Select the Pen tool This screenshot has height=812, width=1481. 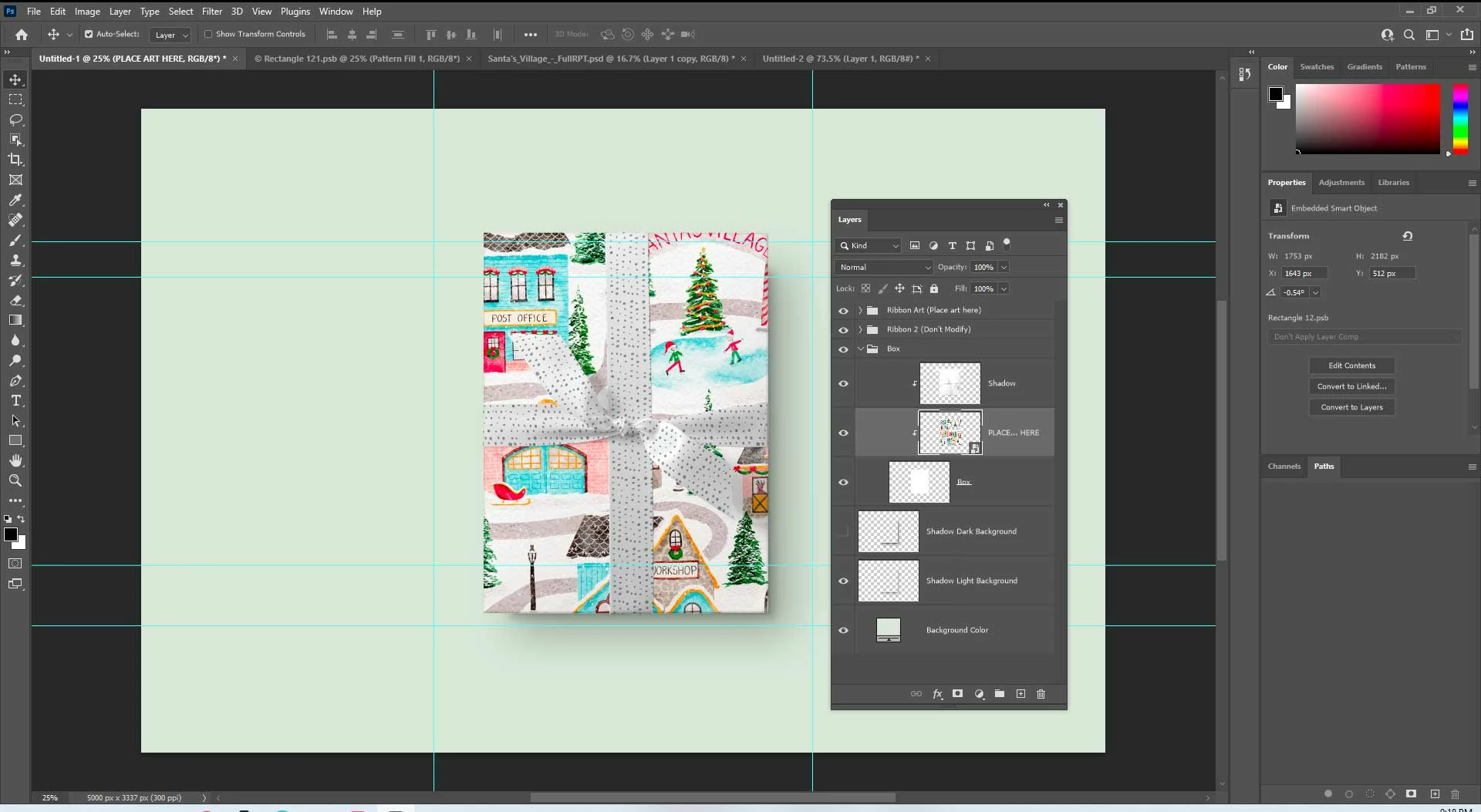tap(15, 380)
